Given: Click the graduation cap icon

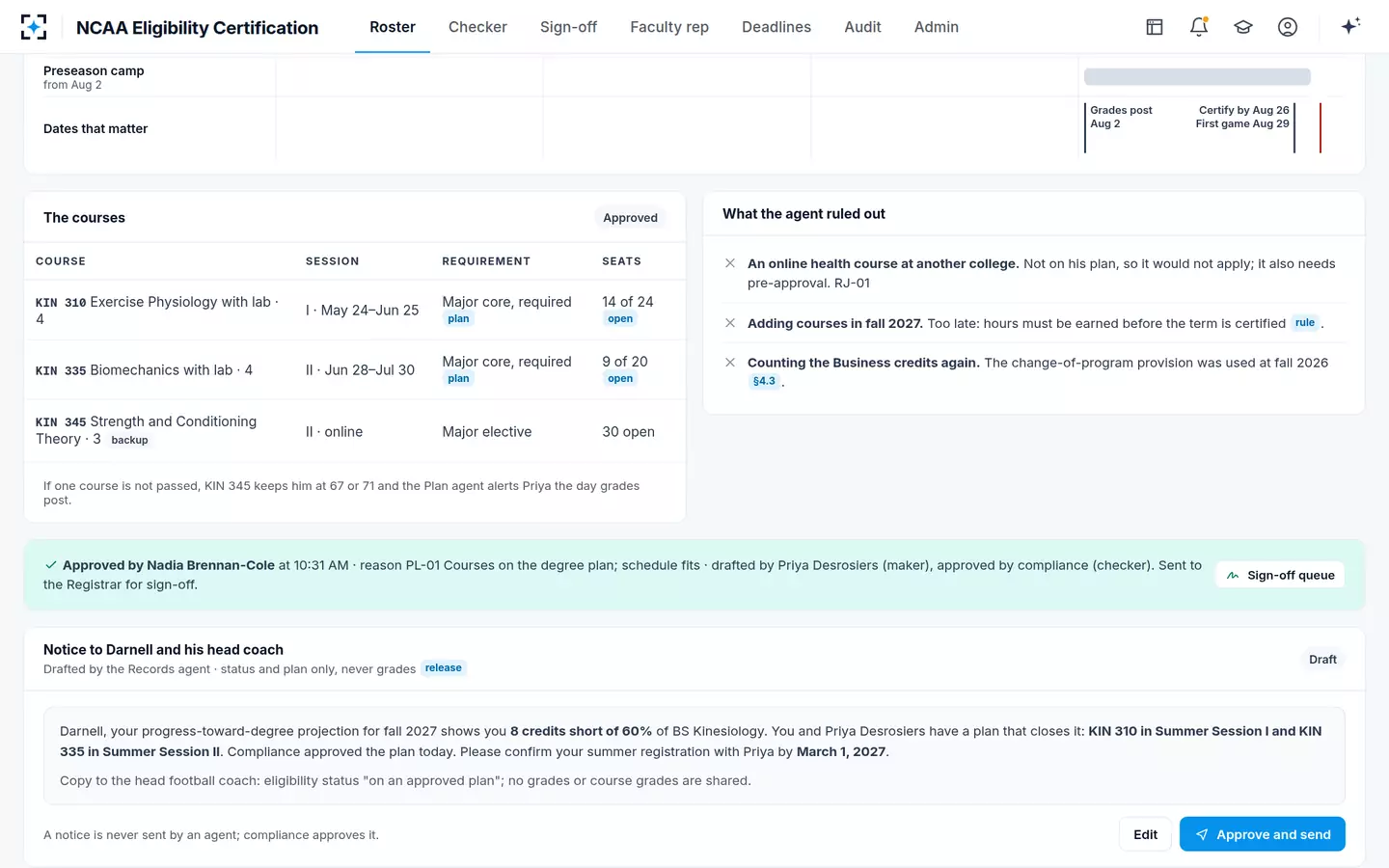Looking at the screenshot, I should 1243,27.
